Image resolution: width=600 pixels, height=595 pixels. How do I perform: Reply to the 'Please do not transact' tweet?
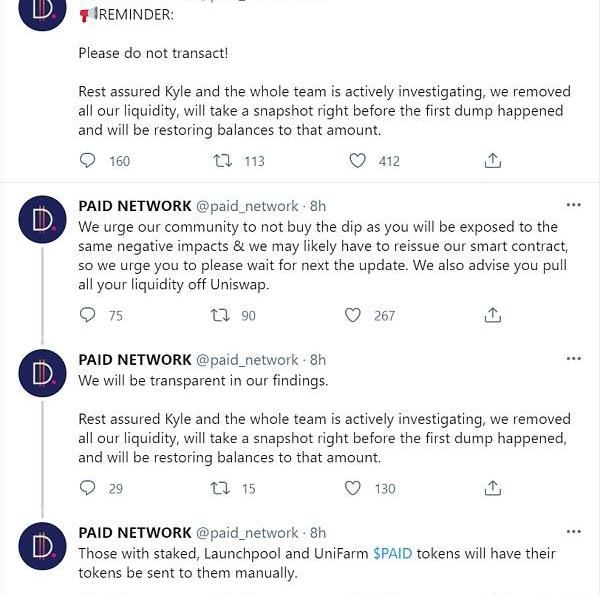coord(88,161)
